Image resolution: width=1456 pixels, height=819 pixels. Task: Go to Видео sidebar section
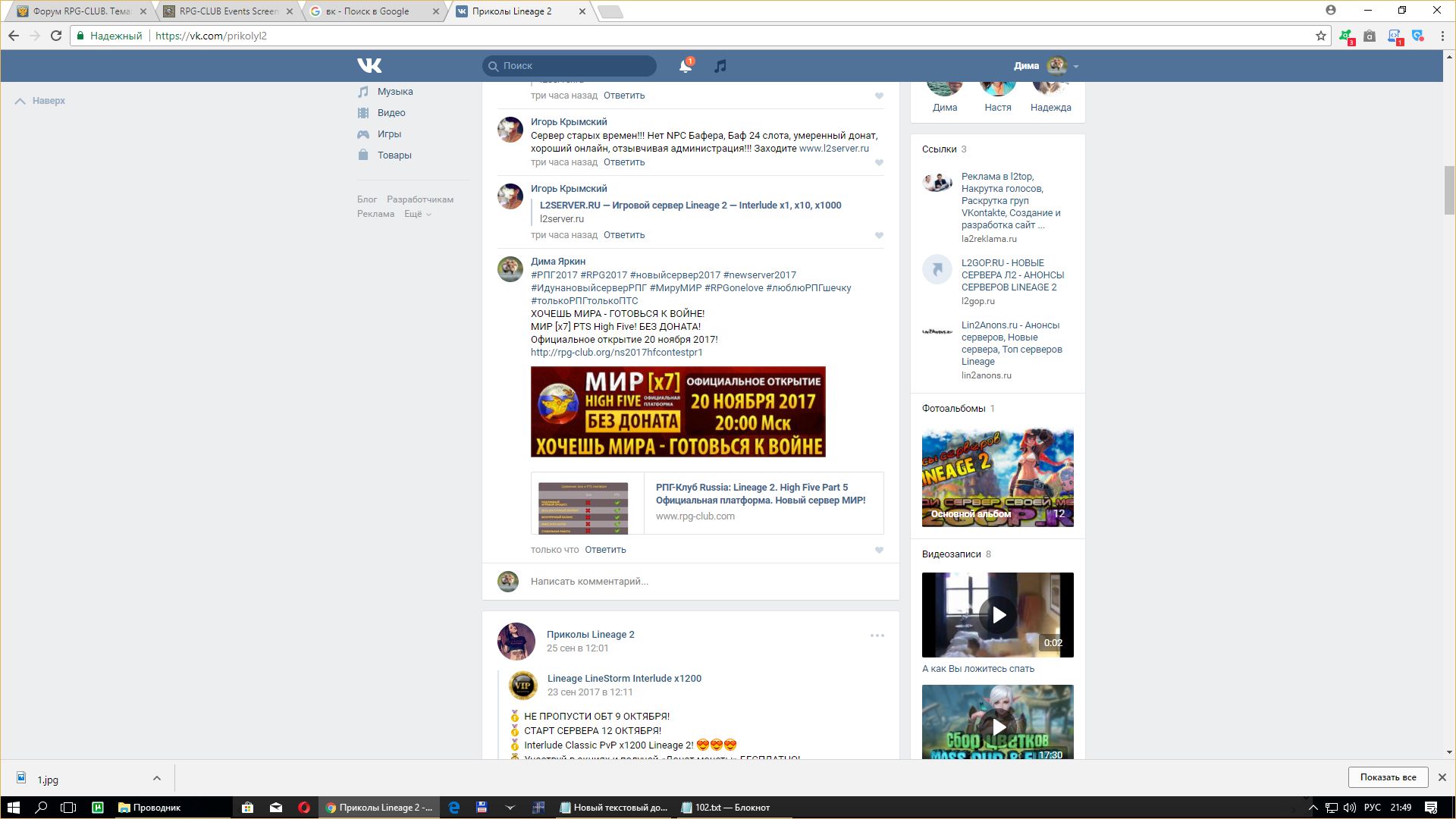tap(391, 113)
